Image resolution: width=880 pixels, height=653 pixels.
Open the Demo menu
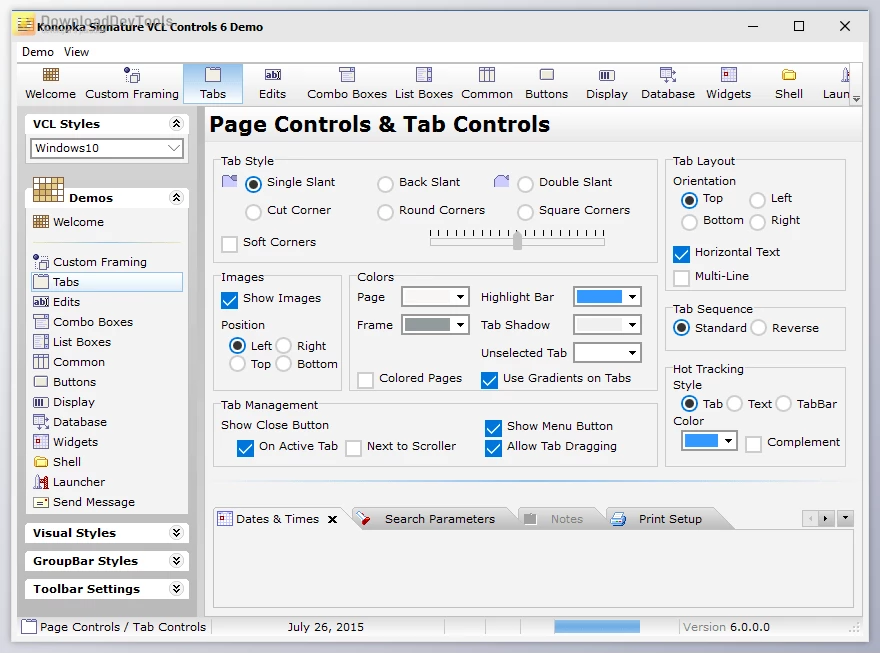(x=38, y=52)
